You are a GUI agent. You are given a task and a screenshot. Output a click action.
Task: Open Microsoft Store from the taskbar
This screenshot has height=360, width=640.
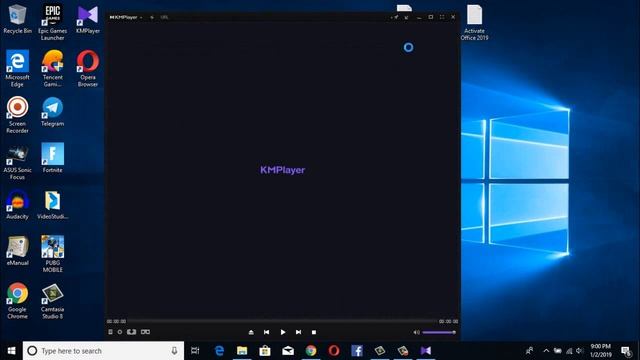coord(265,351)
